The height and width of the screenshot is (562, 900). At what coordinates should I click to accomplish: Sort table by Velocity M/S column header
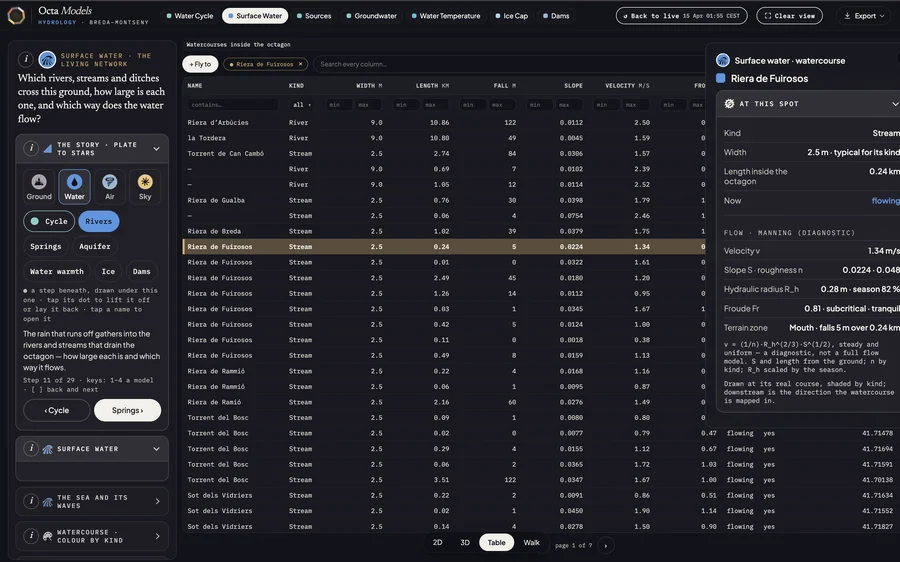click(x=627, y=86)
